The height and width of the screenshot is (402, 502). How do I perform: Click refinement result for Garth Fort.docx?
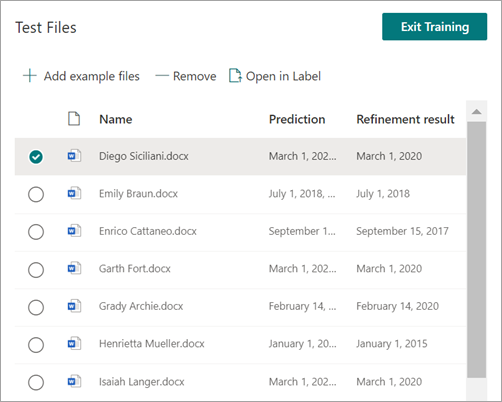(389, 269)
